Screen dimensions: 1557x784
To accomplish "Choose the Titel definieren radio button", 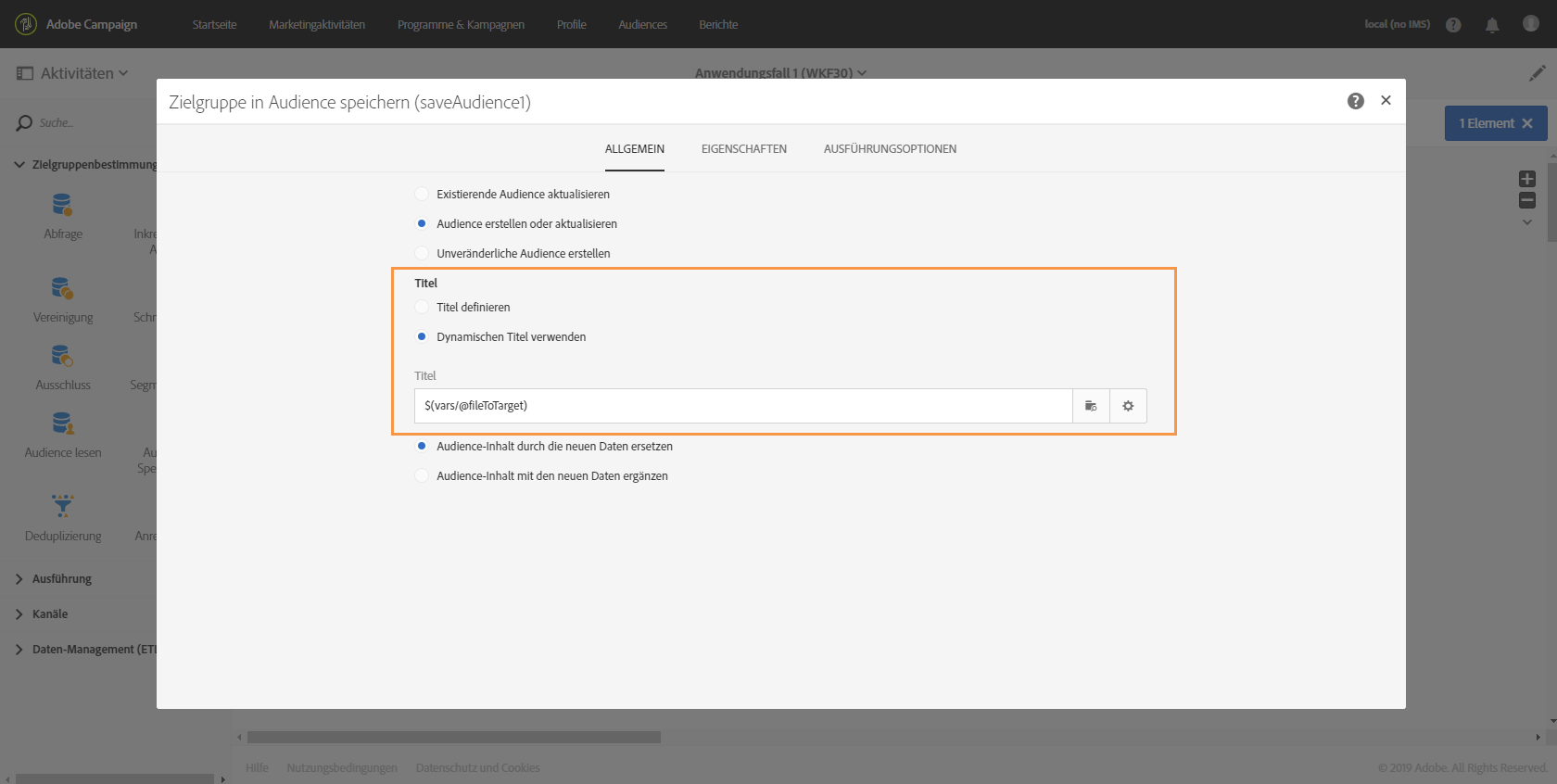I will tap(422, 307).
